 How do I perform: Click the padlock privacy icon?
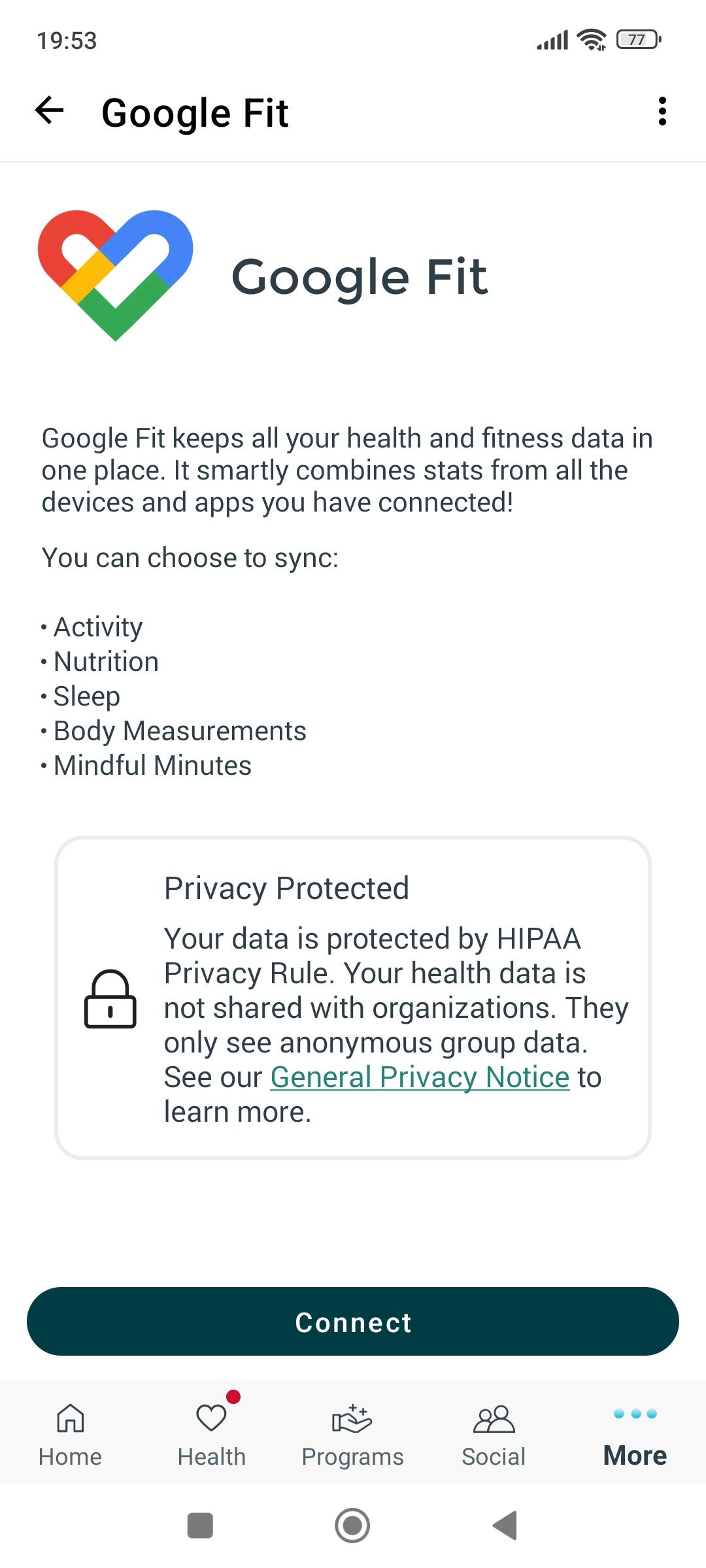click(x=109, y=1000)
